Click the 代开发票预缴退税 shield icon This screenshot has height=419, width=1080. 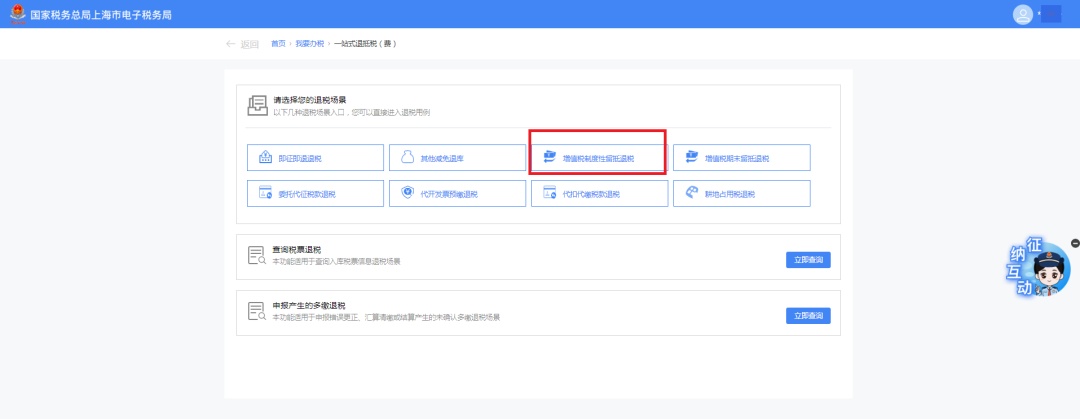pos(407,193)
